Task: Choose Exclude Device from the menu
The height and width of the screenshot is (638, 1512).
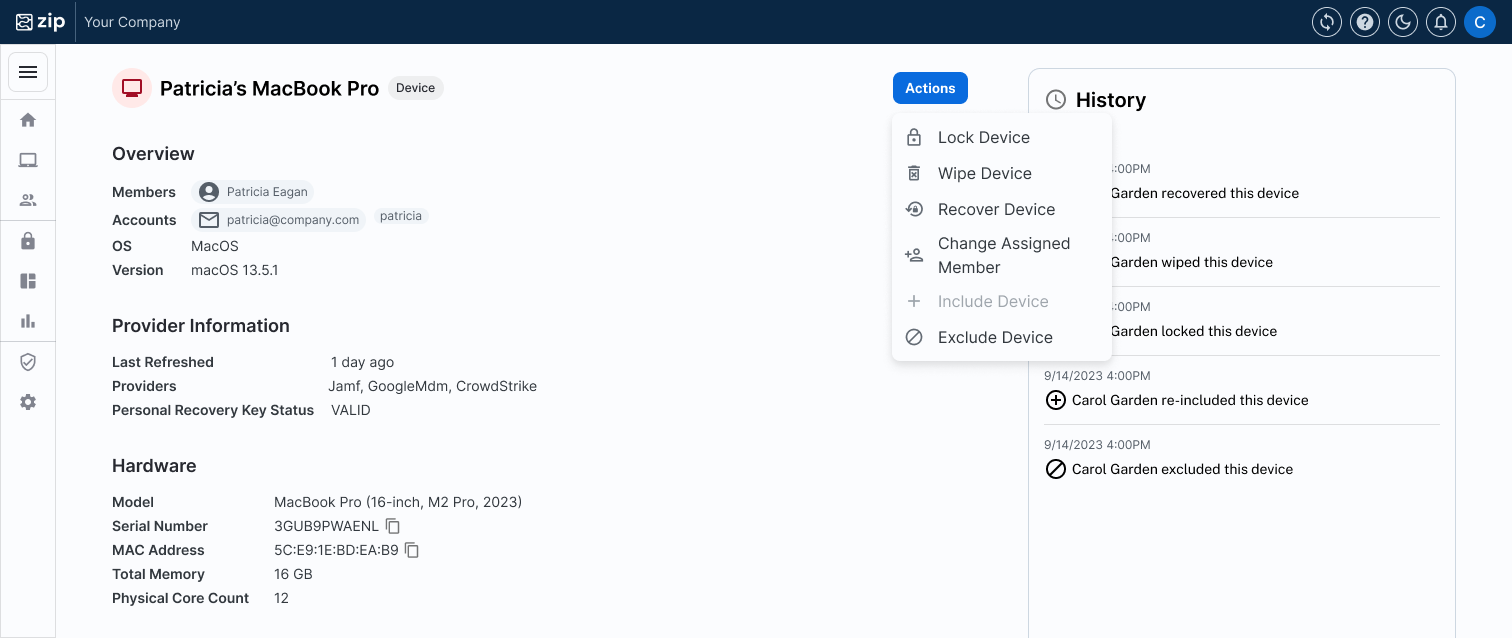Action: (x=994, y=337)
